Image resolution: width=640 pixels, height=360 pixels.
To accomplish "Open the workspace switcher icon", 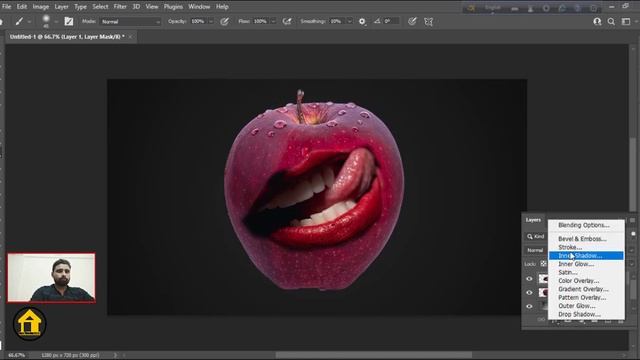I will [626, 22].
